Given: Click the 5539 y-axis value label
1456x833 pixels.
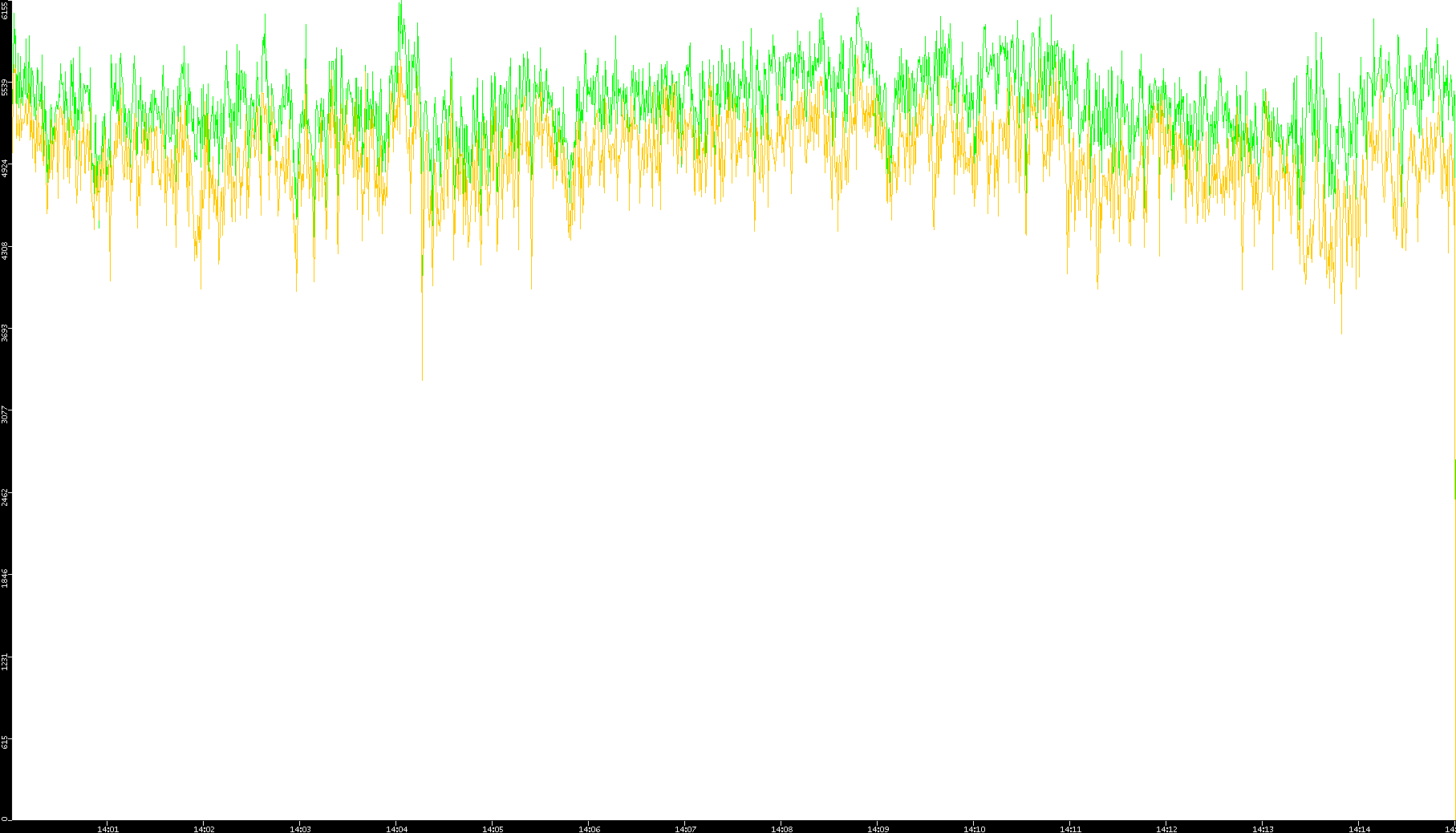Looking at the screenshot, I should (5, 87).
